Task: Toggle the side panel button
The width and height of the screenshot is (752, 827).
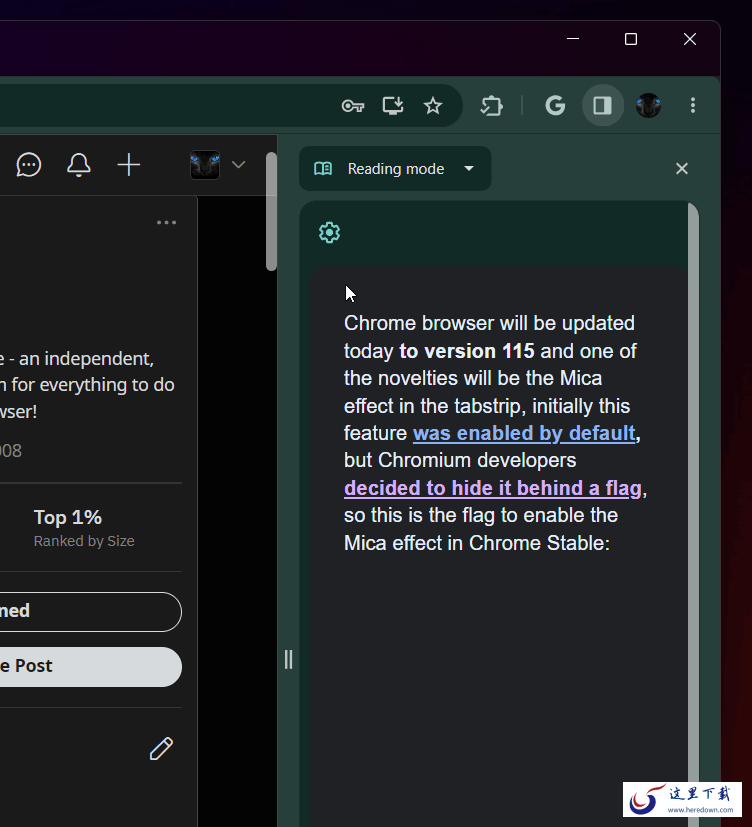Action: click(602, 105)
